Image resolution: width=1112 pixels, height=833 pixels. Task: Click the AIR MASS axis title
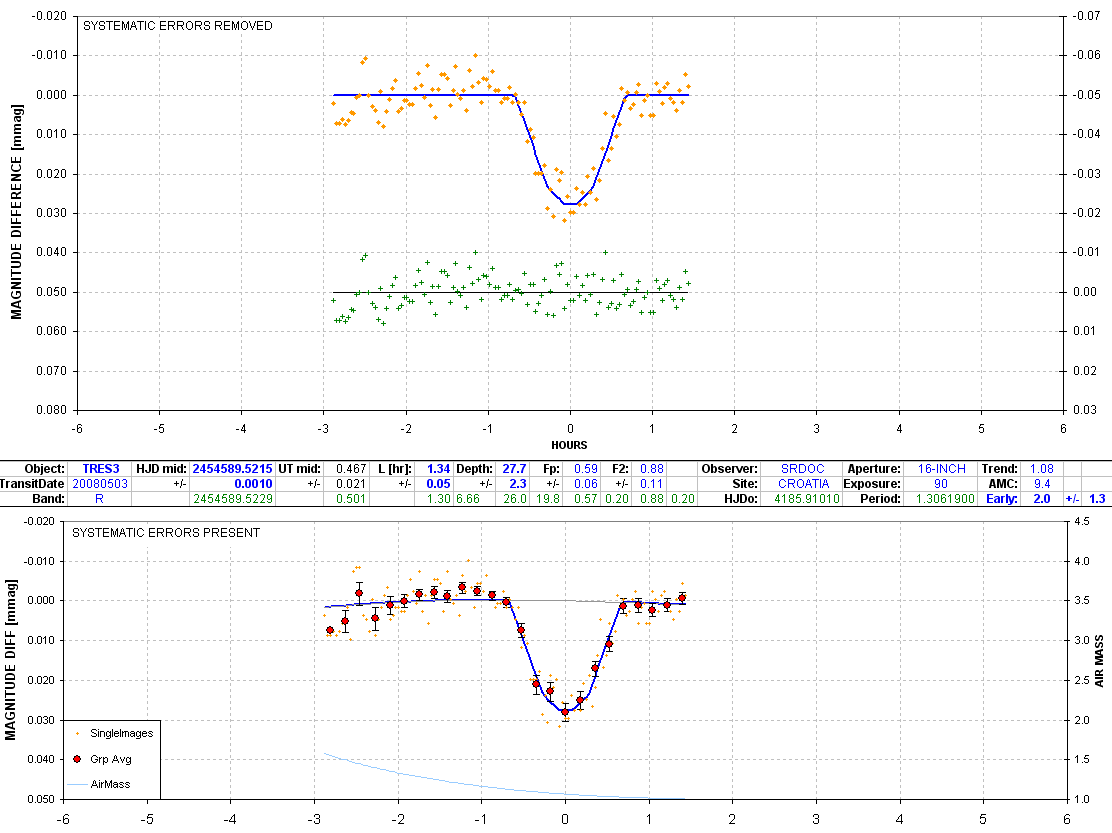pyautogui.click(x=1099, y=661)
